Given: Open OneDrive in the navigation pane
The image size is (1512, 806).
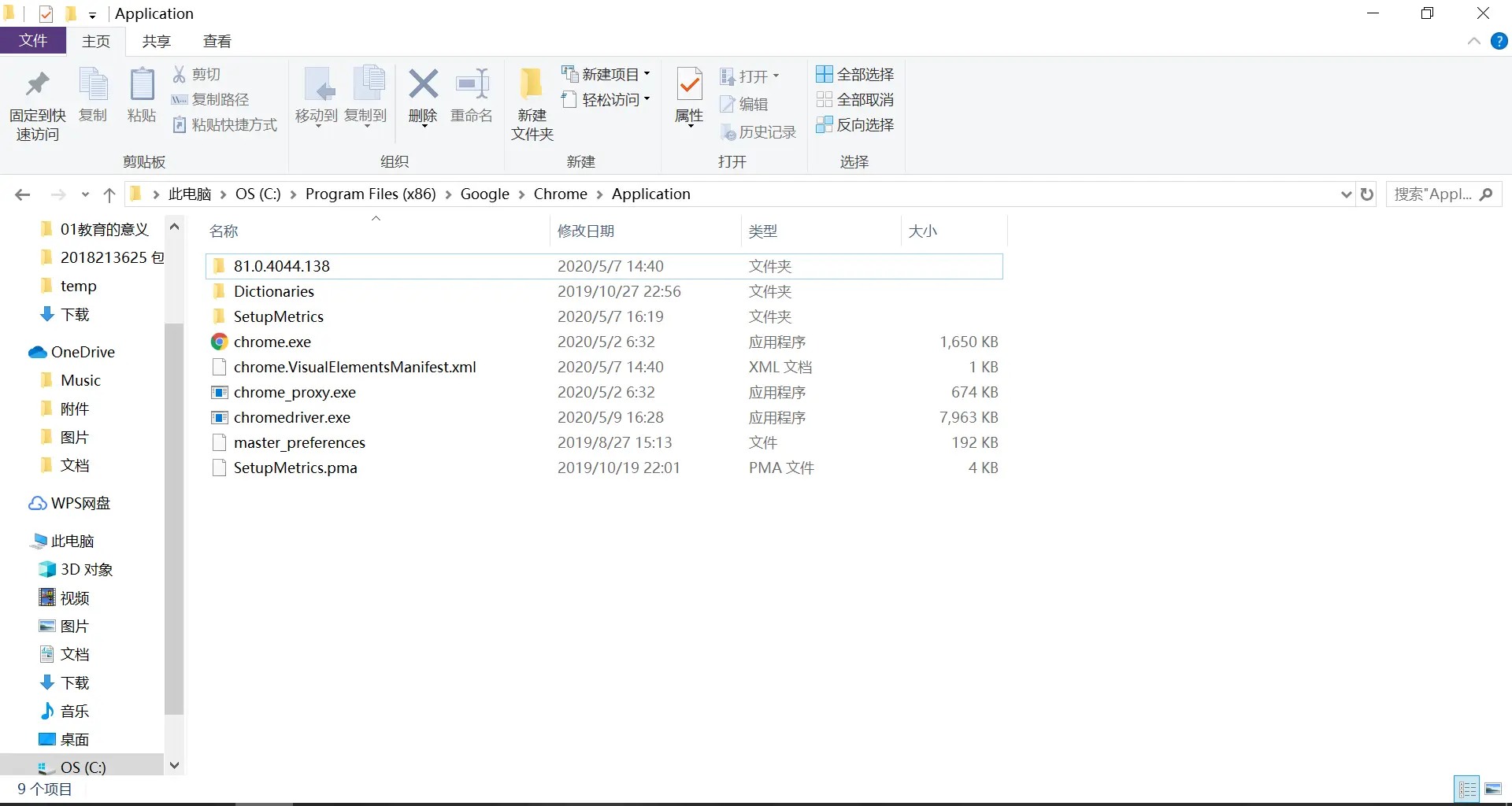Looking at the screenshot, I should (x=72, y=352).
